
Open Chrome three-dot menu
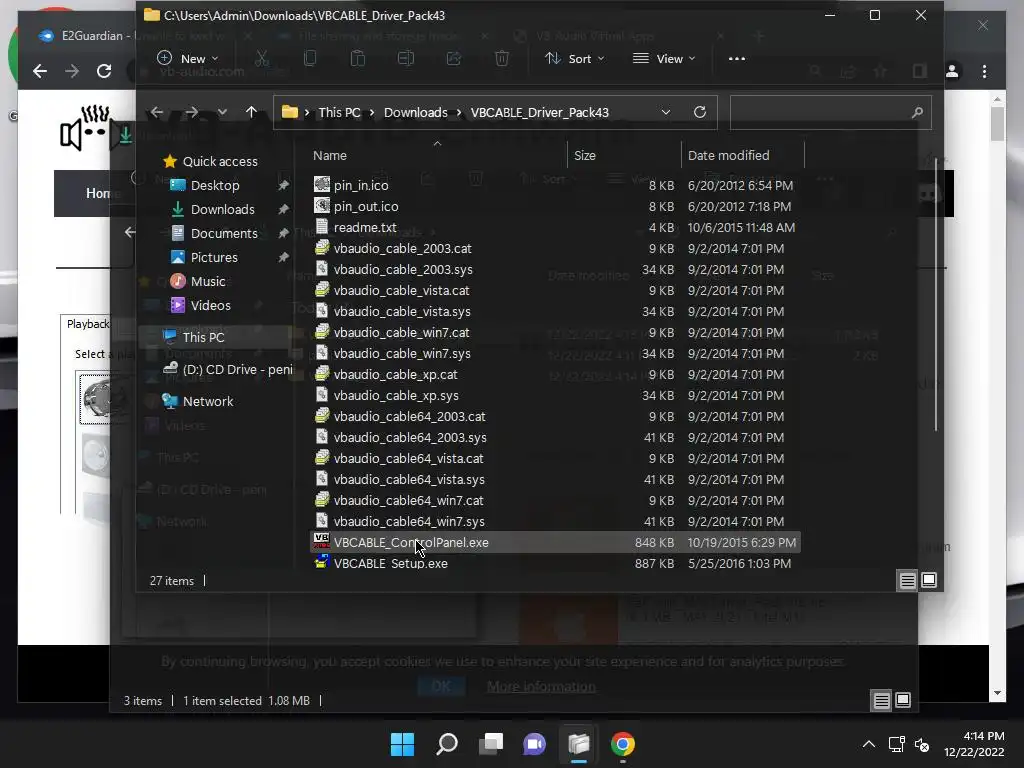[x=984, y=71]
